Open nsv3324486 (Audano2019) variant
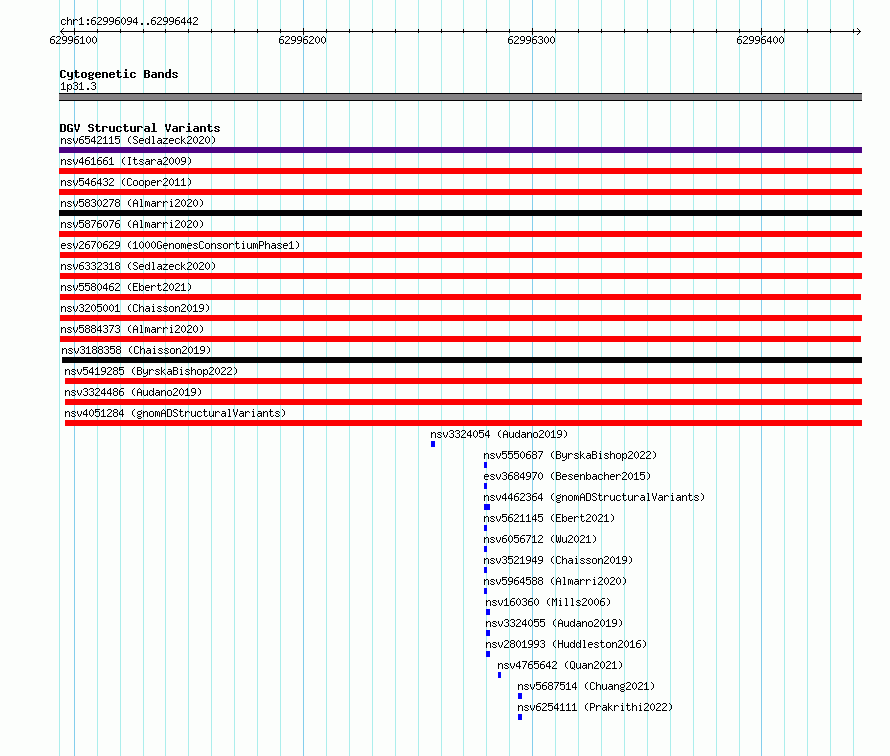The width and height of the screenshot is (890, 756). coord(133,392)
